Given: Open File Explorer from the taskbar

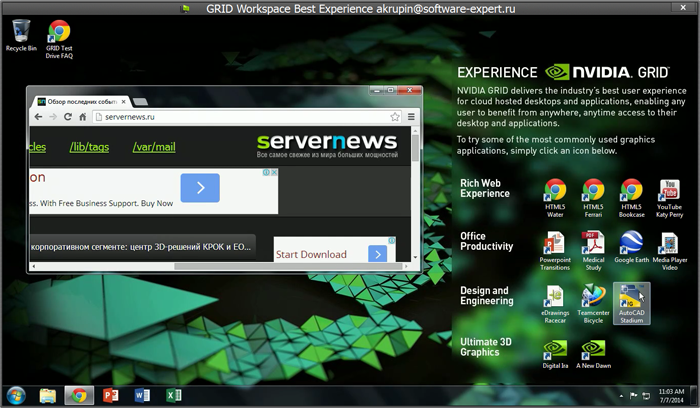Looking at the screenshot, I should point(48,396).
